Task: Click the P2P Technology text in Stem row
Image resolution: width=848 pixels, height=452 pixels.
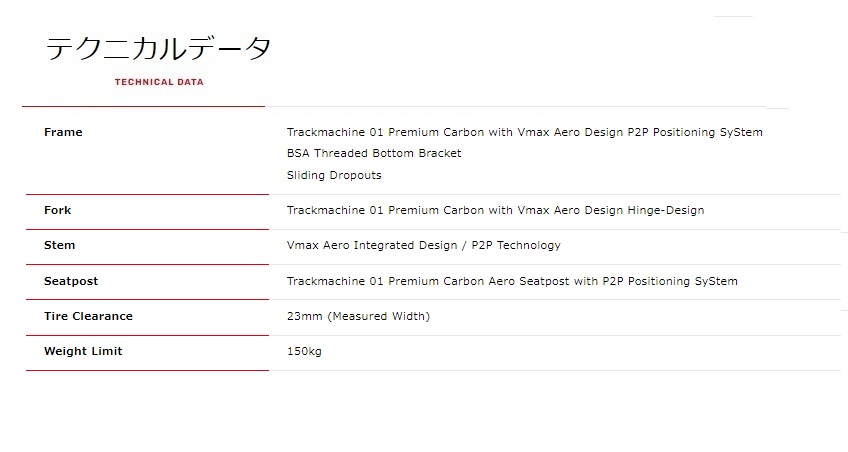Action: click(x=516, y=245)
